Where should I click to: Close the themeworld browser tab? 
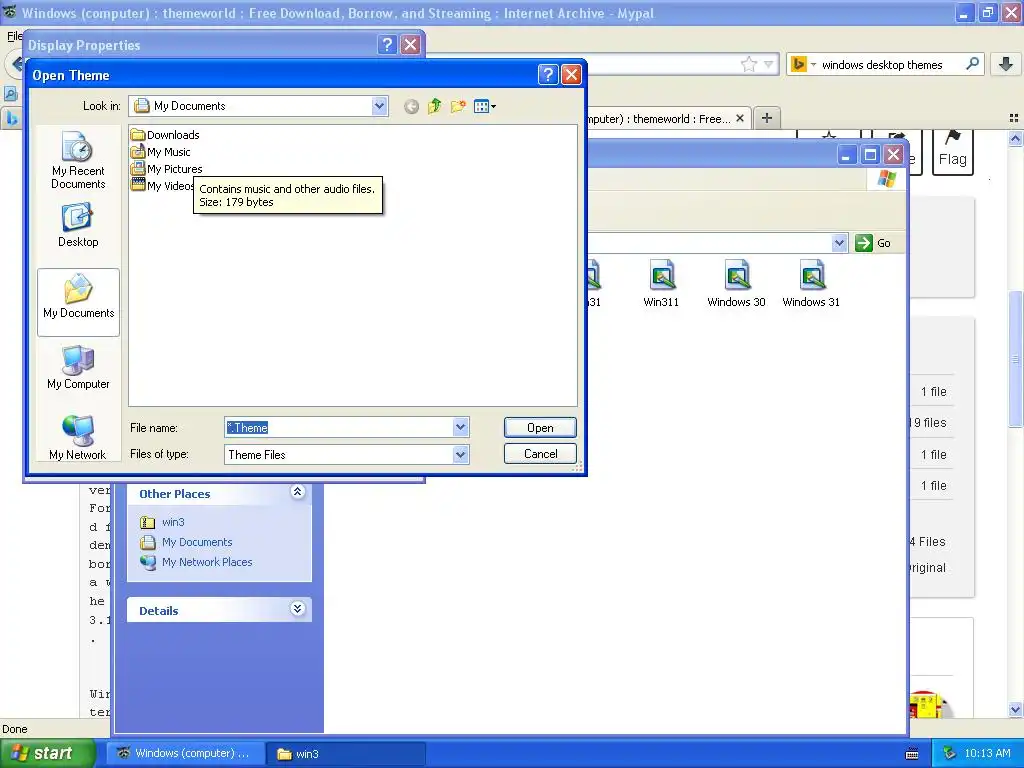click(740, 118)
